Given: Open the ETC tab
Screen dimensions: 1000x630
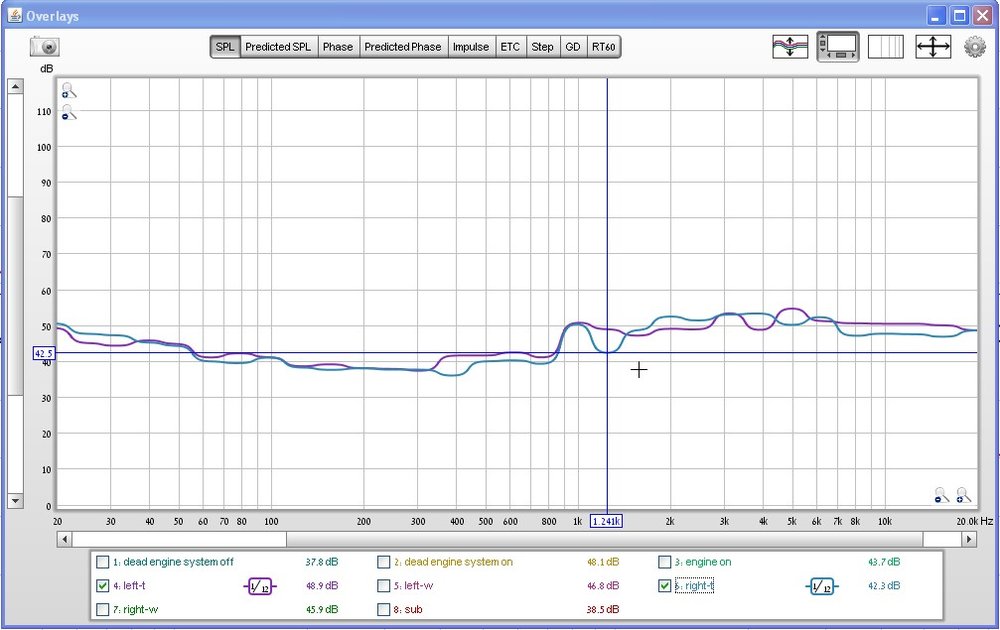Looking at the screenshot, I should 510,47.
